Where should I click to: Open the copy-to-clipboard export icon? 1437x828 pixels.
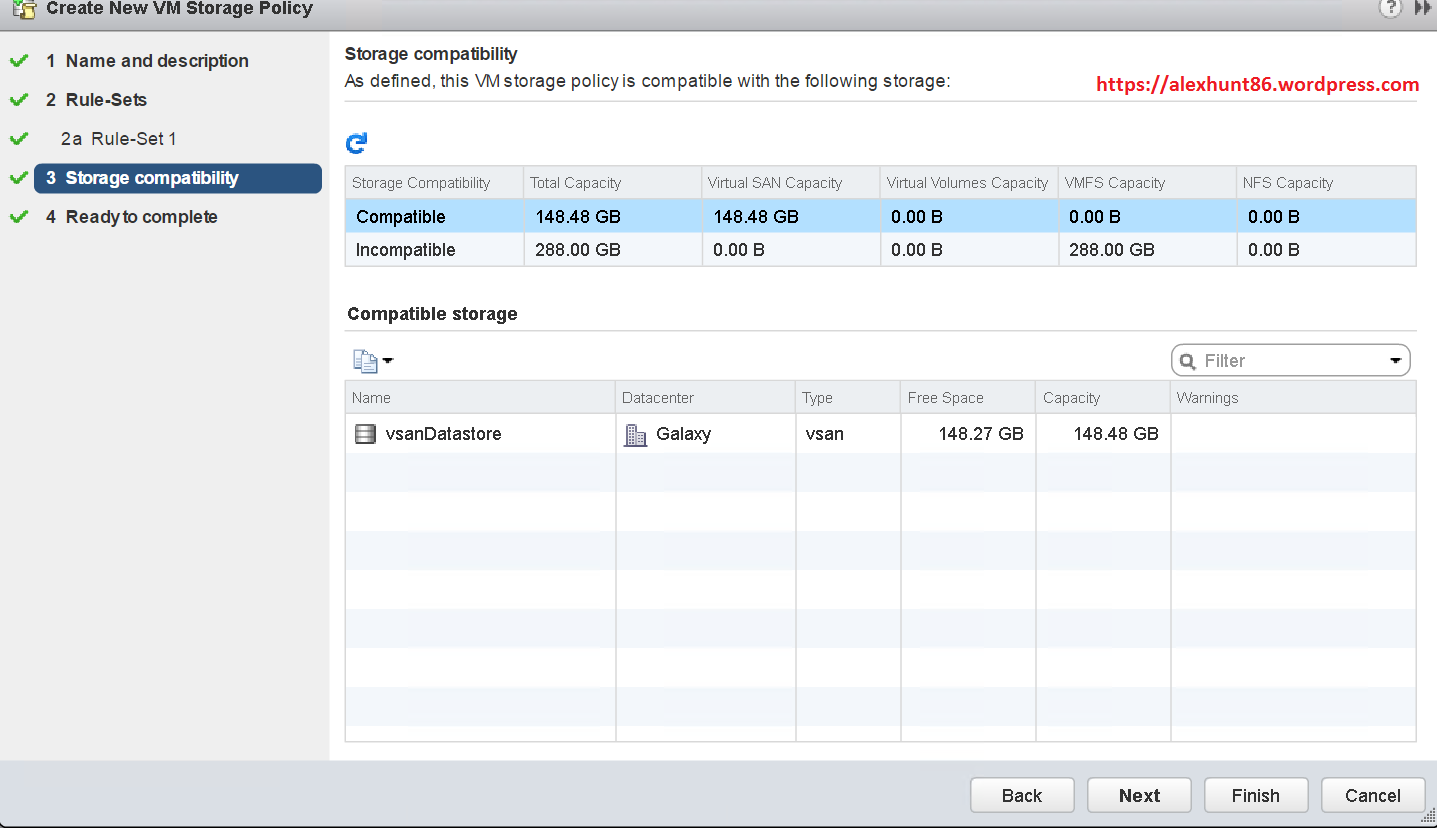[x=364, y=360]
